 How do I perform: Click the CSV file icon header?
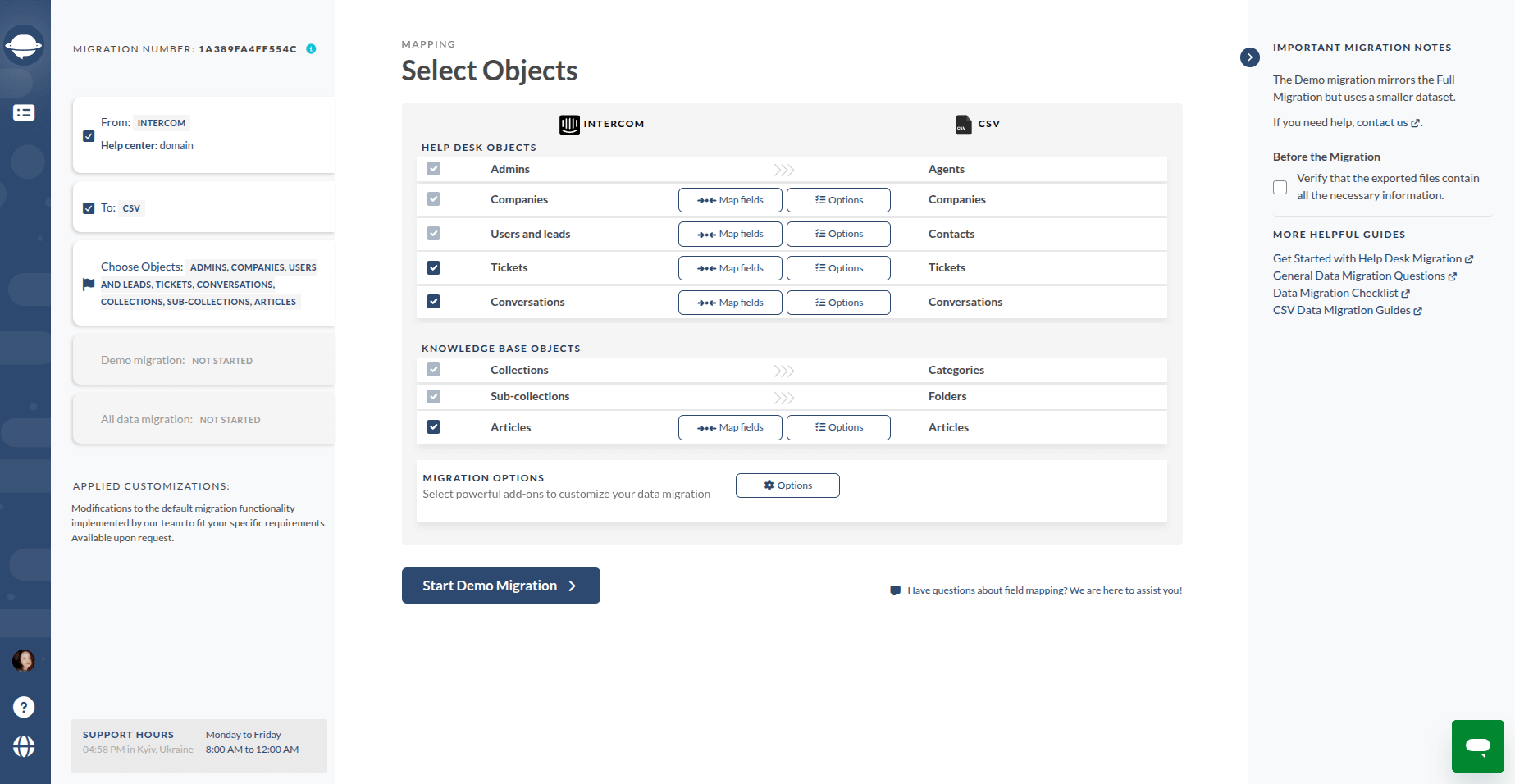click(x=962, y=125)
